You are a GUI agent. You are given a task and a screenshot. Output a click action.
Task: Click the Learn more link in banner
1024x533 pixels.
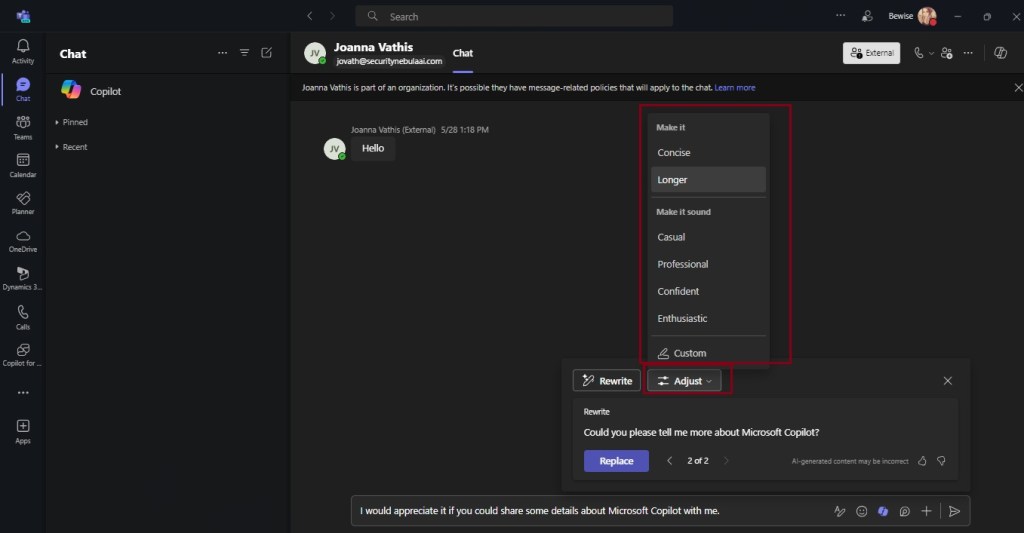(734, 88)
